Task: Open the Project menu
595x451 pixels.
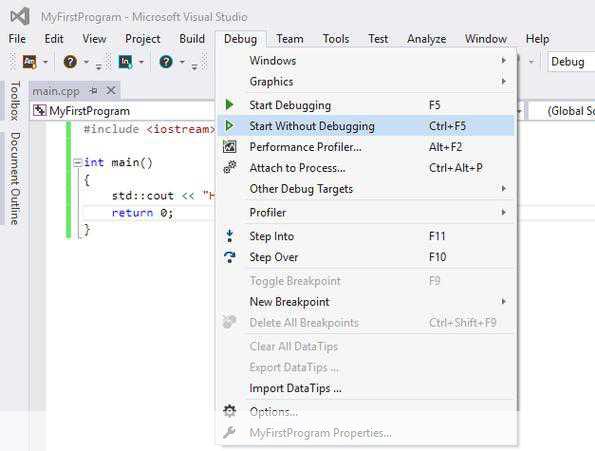Action: [143, 39]
